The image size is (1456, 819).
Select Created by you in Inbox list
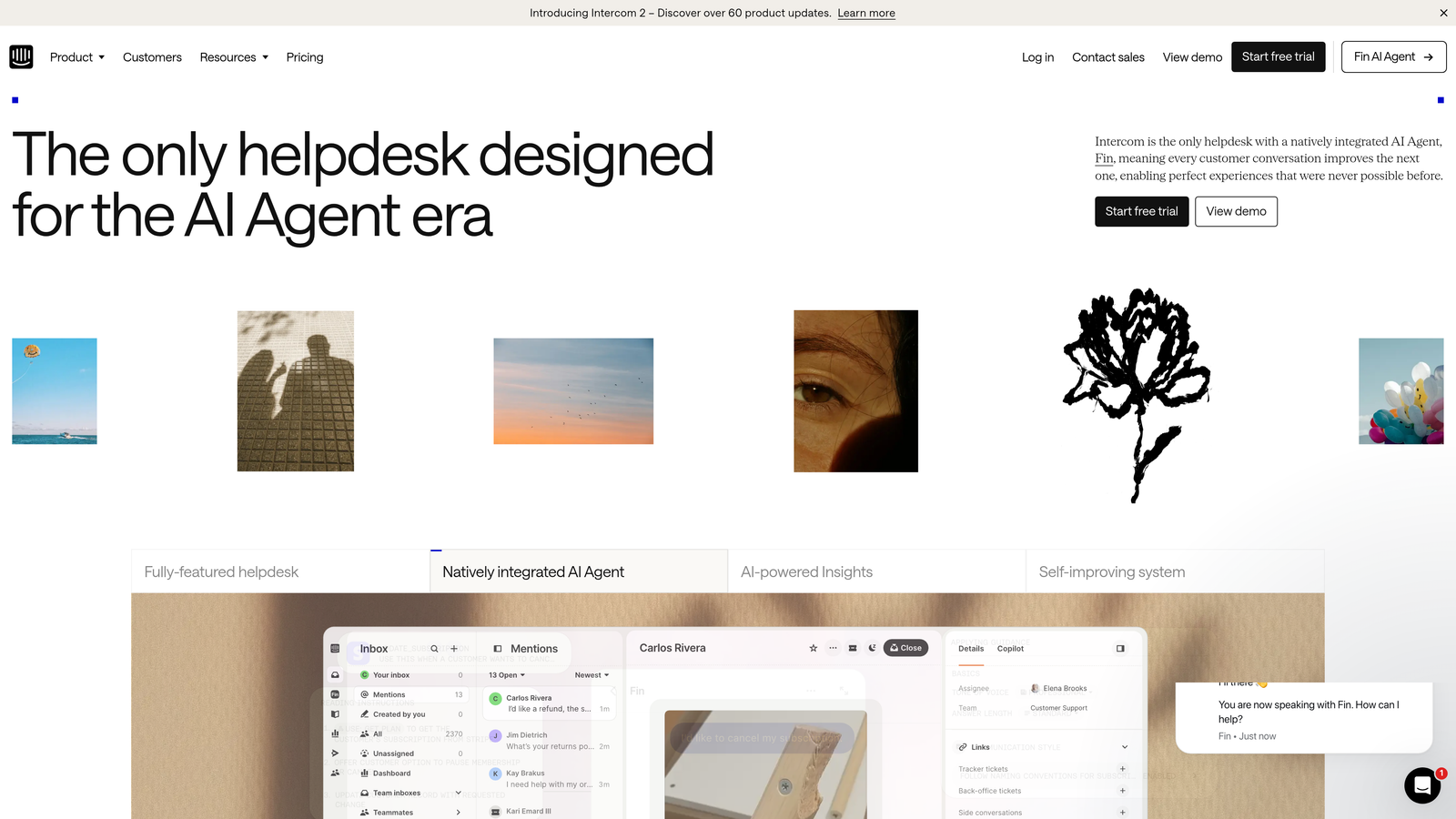(x=411, y=714)
